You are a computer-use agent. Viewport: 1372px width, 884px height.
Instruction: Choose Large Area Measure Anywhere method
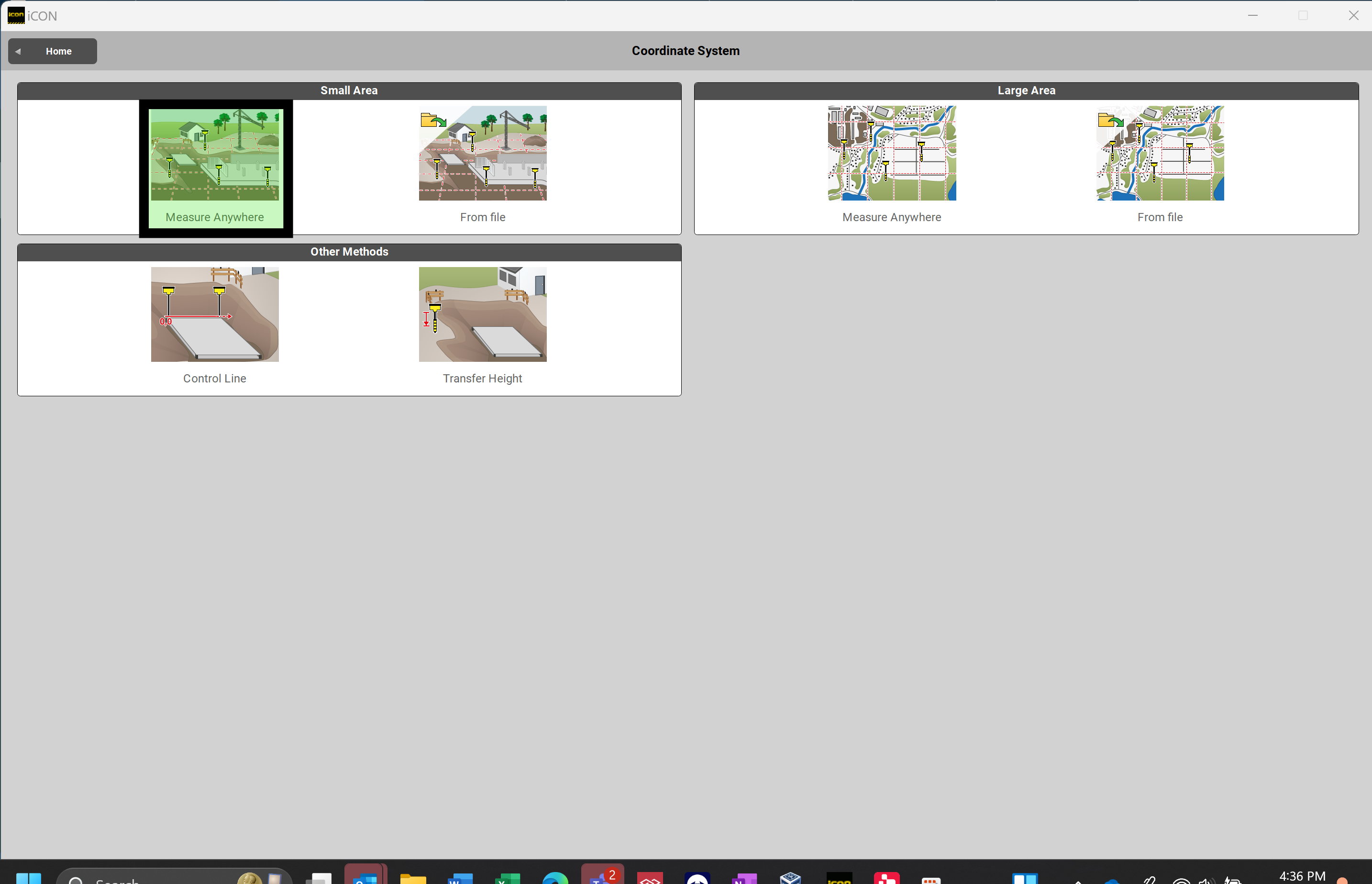tap(891, 164)
